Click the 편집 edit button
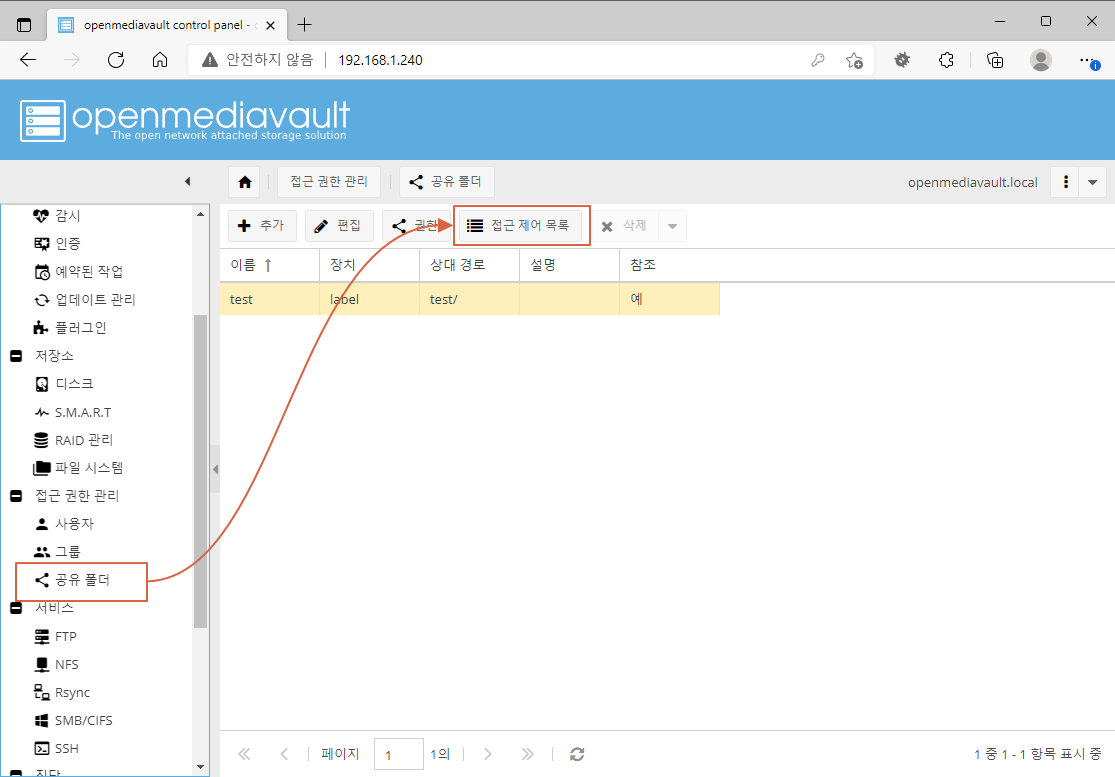This screenshot has height=777, width=1115. point(339,226)
